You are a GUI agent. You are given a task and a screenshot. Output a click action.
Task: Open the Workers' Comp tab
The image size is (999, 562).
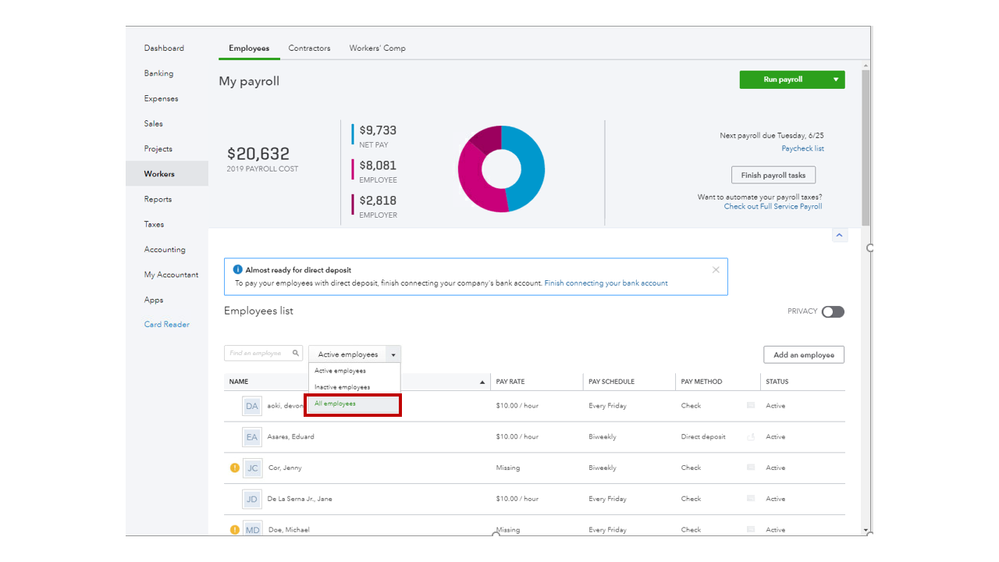pos(377,48)
